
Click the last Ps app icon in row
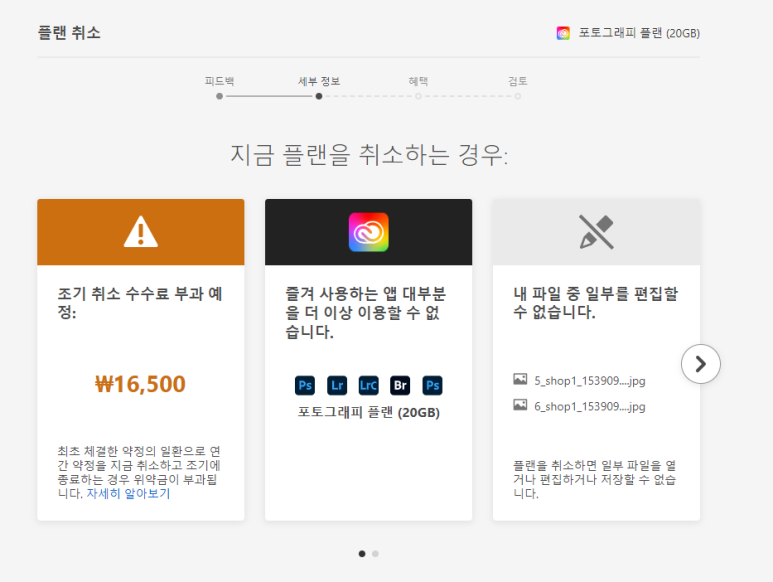[x=432, y=385]
